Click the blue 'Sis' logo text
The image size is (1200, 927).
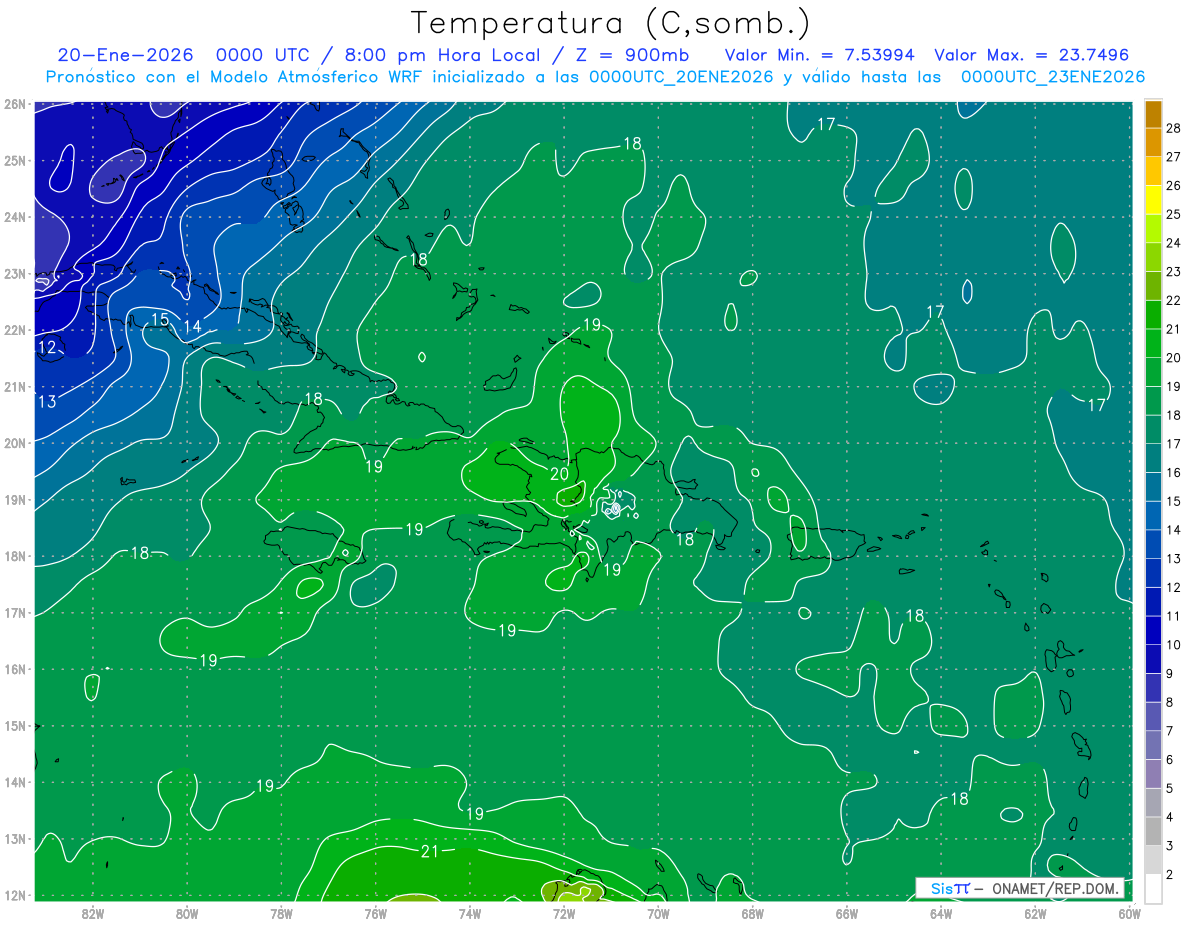point(941,888)
